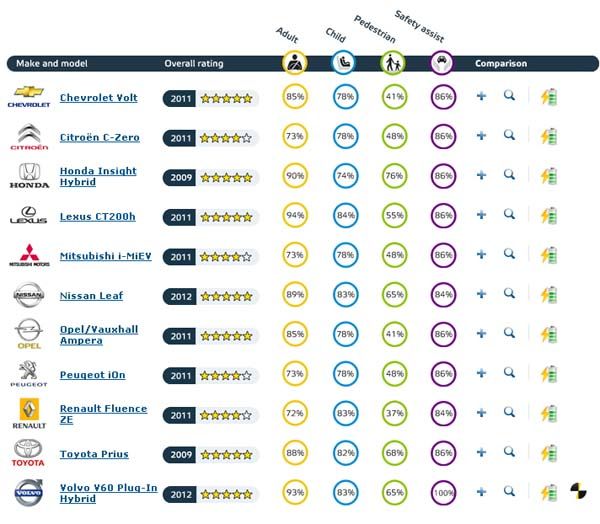600x524 pixels.
Task: Click the Safety assist header icon
Action: coord(442,62)
